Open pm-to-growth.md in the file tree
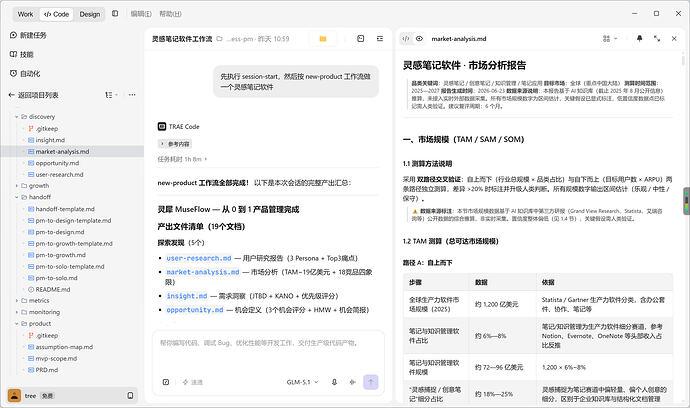Screen dimensions: 690x408 click(x=60, y=255)
